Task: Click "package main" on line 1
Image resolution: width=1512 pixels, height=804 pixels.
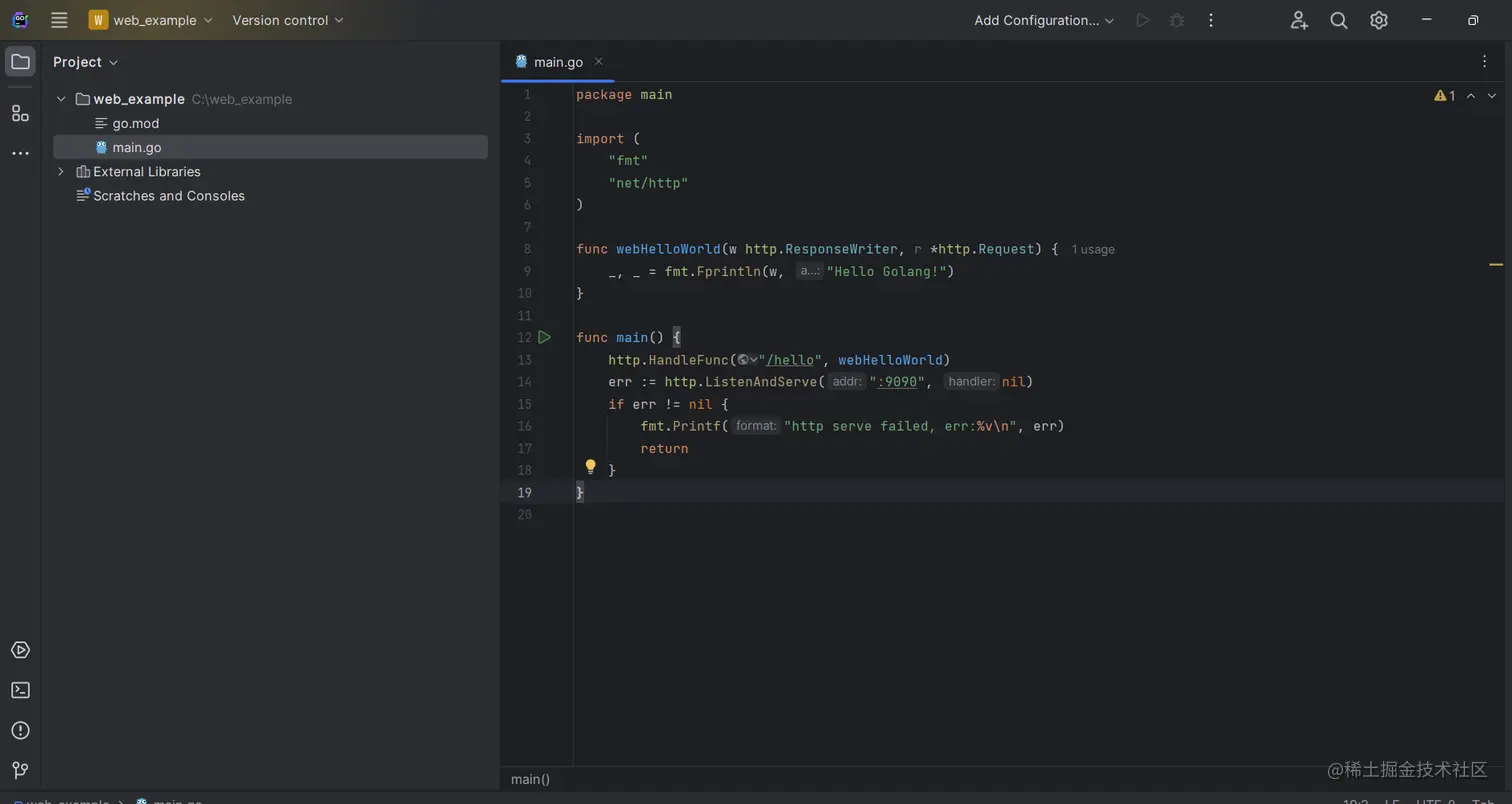Action: (x=624, y=95)
